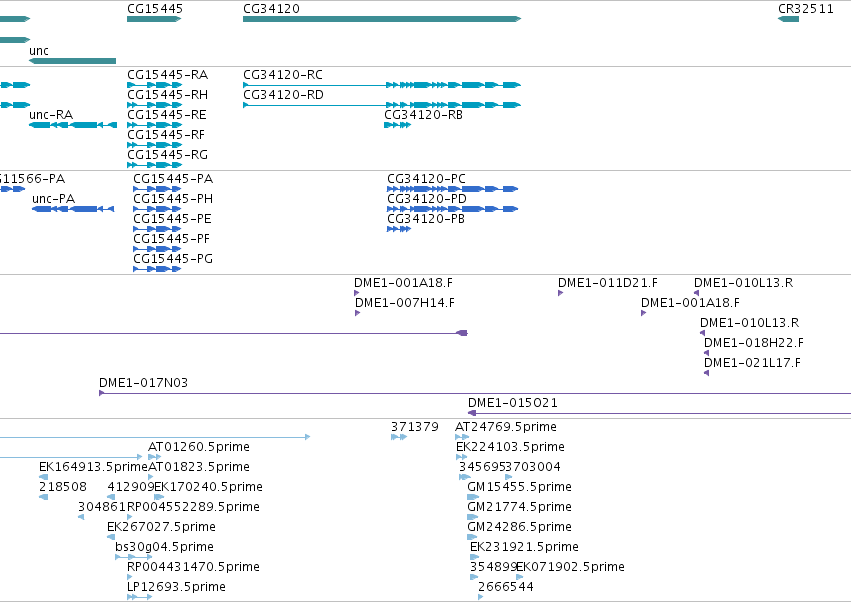Image resolution: width=851 pixels, height=602 pixels.
Task: Select transcript CG15445-RH label
Action: tap(167, 95)
